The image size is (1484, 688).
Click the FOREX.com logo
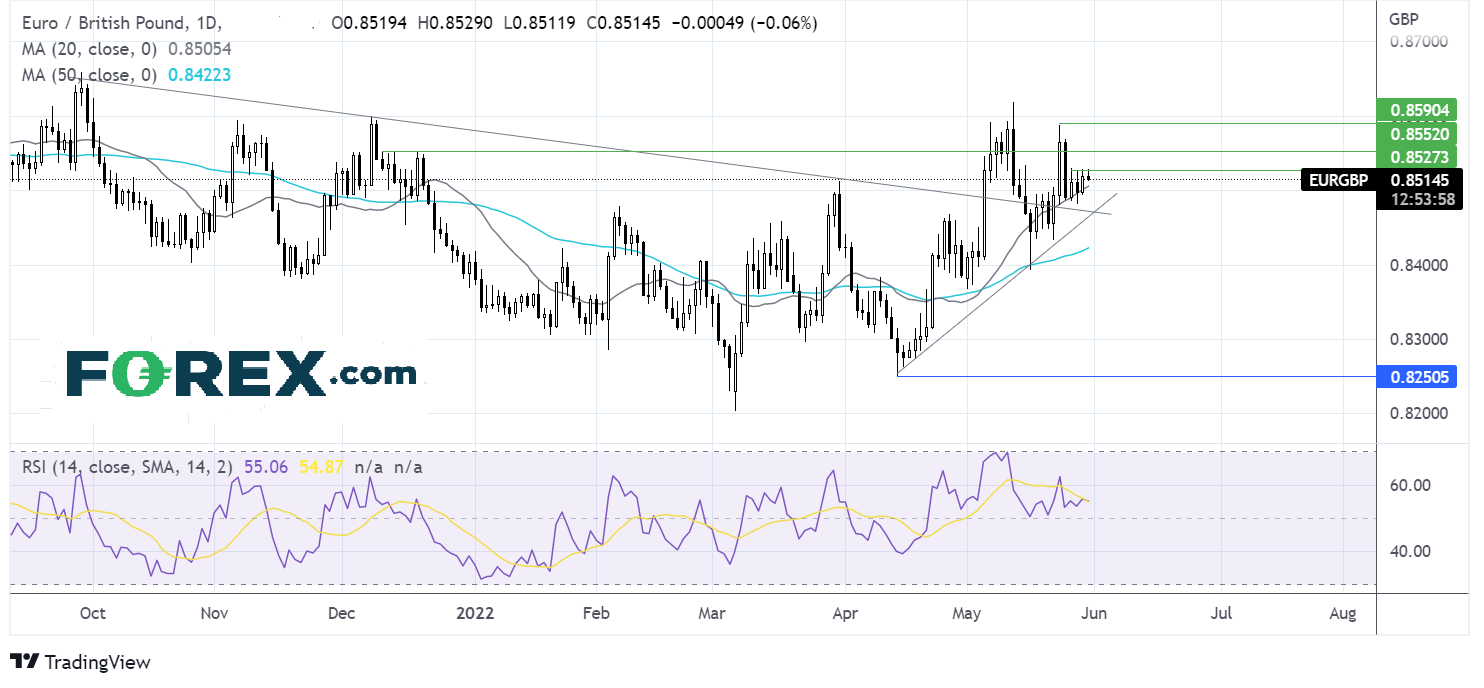pyautogui.click(x=241, y=374)
